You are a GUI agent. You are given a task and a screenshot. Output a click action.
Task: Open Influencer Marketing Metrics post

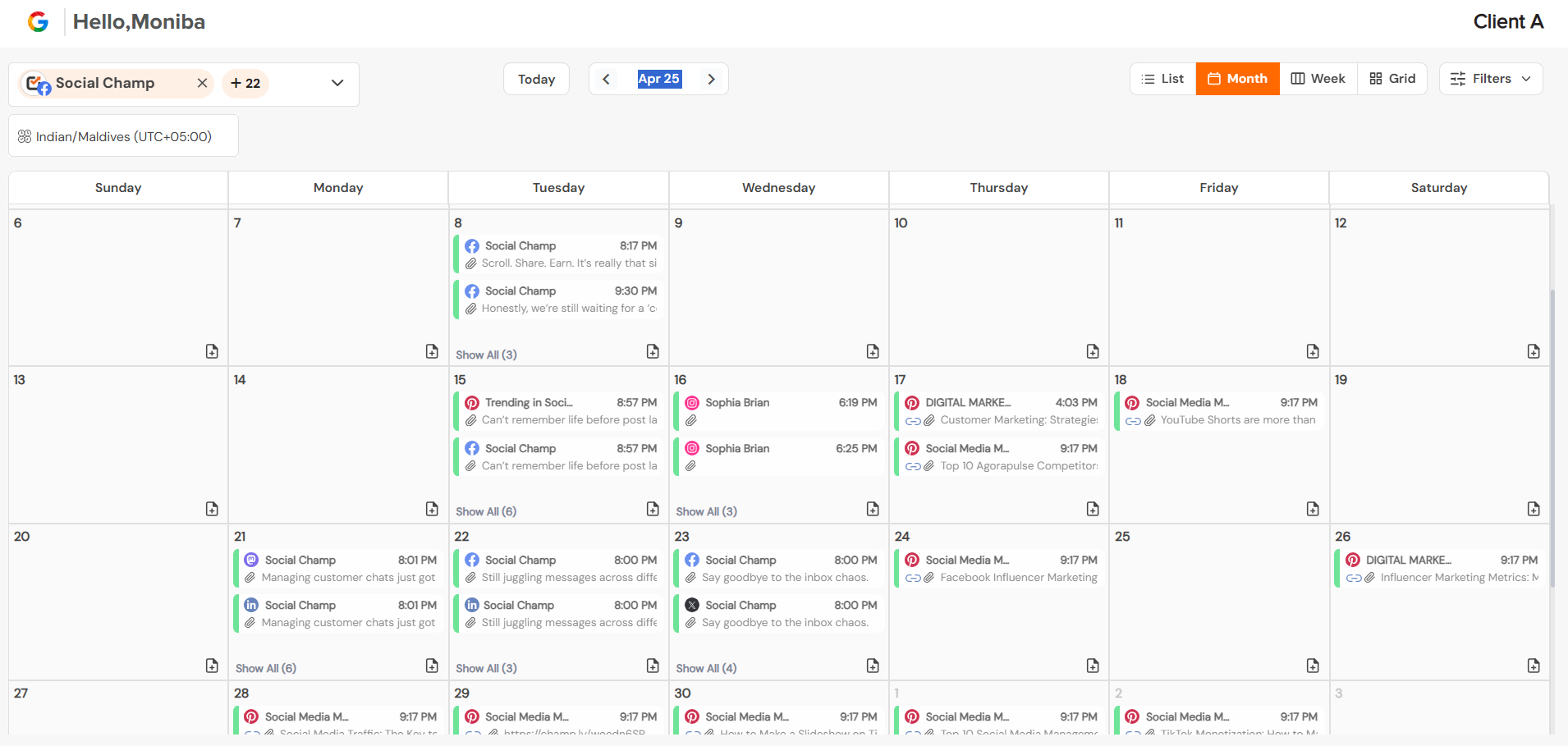1439,569
